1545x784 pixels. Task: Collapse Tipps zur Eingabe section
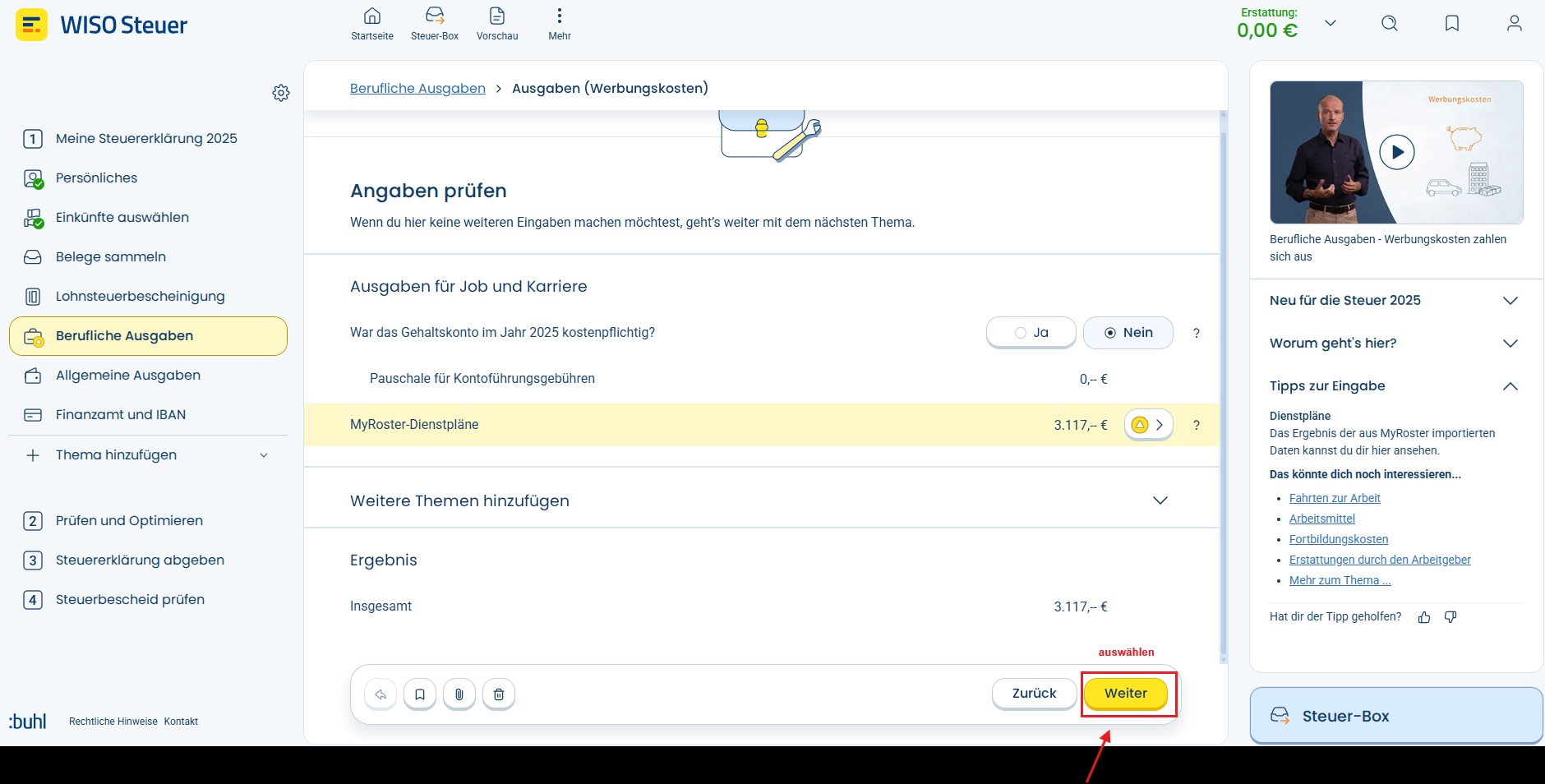click(1395, 385)
